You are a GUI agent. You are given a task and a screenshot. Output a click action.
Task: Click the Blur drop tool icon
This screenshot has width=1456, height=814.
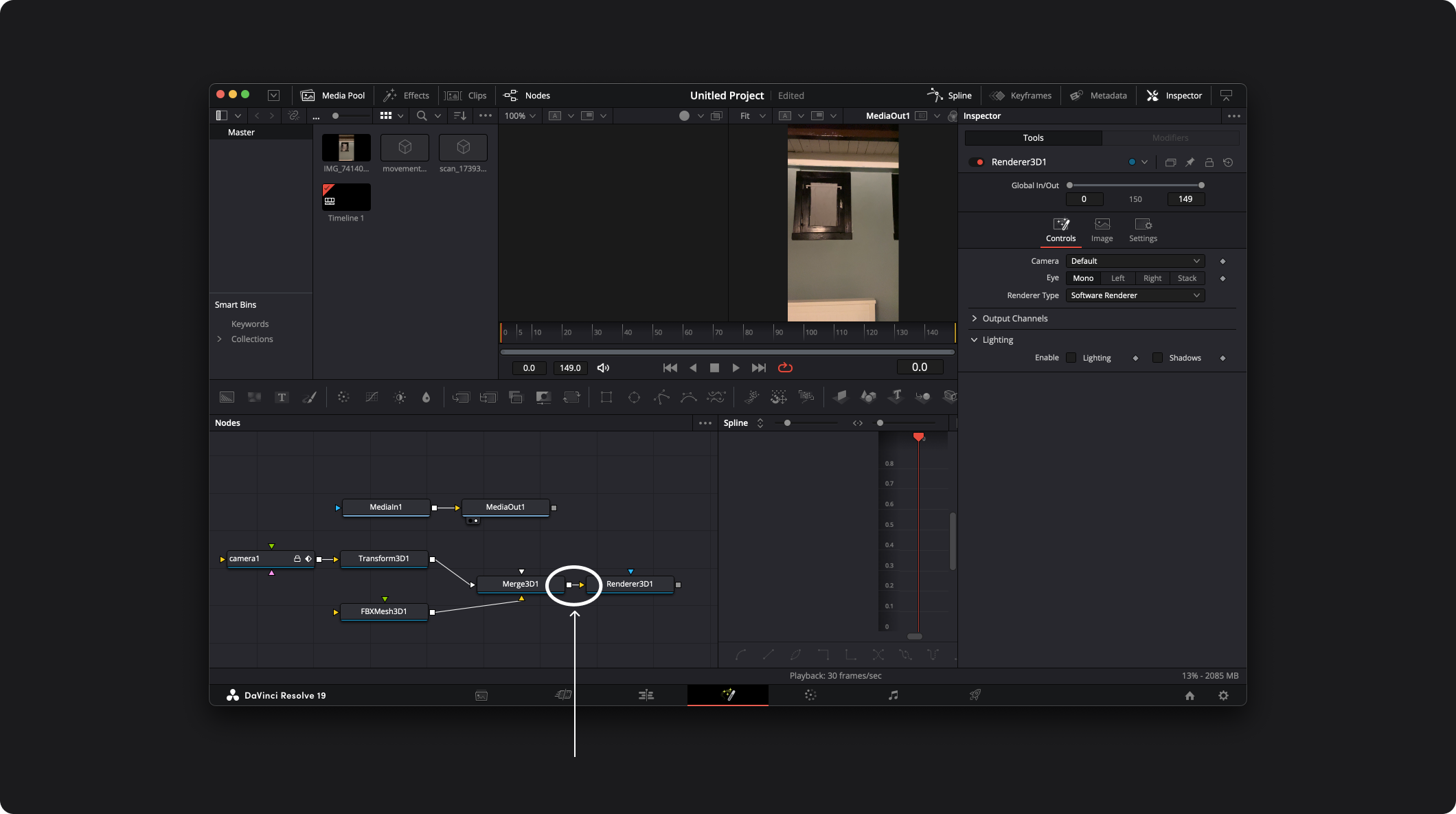pyautogui.click(x=426, y=397)
